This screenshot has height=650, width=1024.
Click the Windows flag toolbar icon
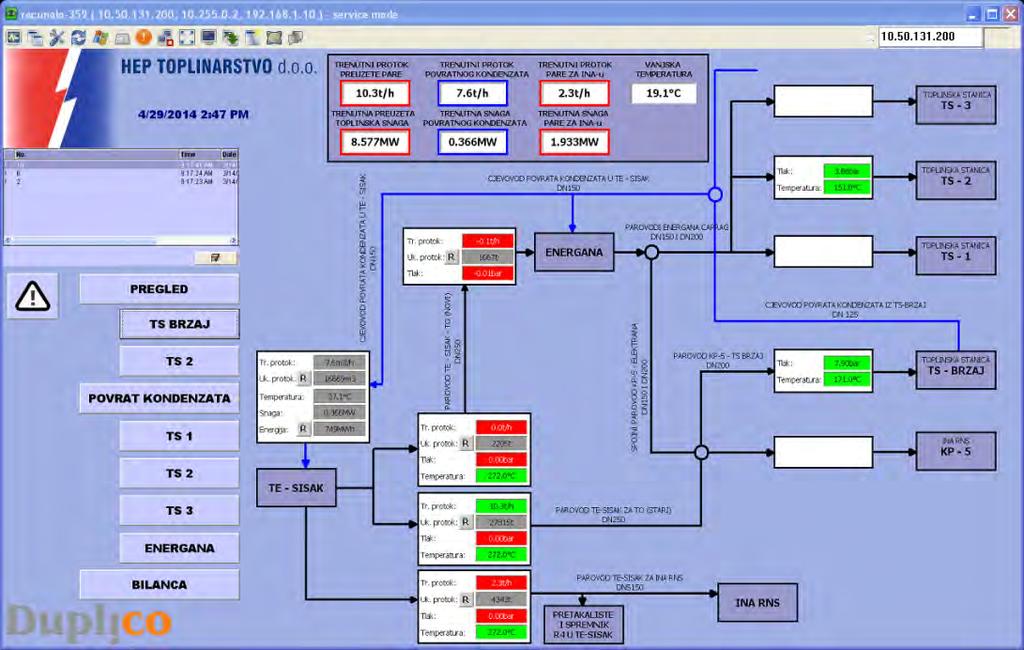tap(100, 38)
